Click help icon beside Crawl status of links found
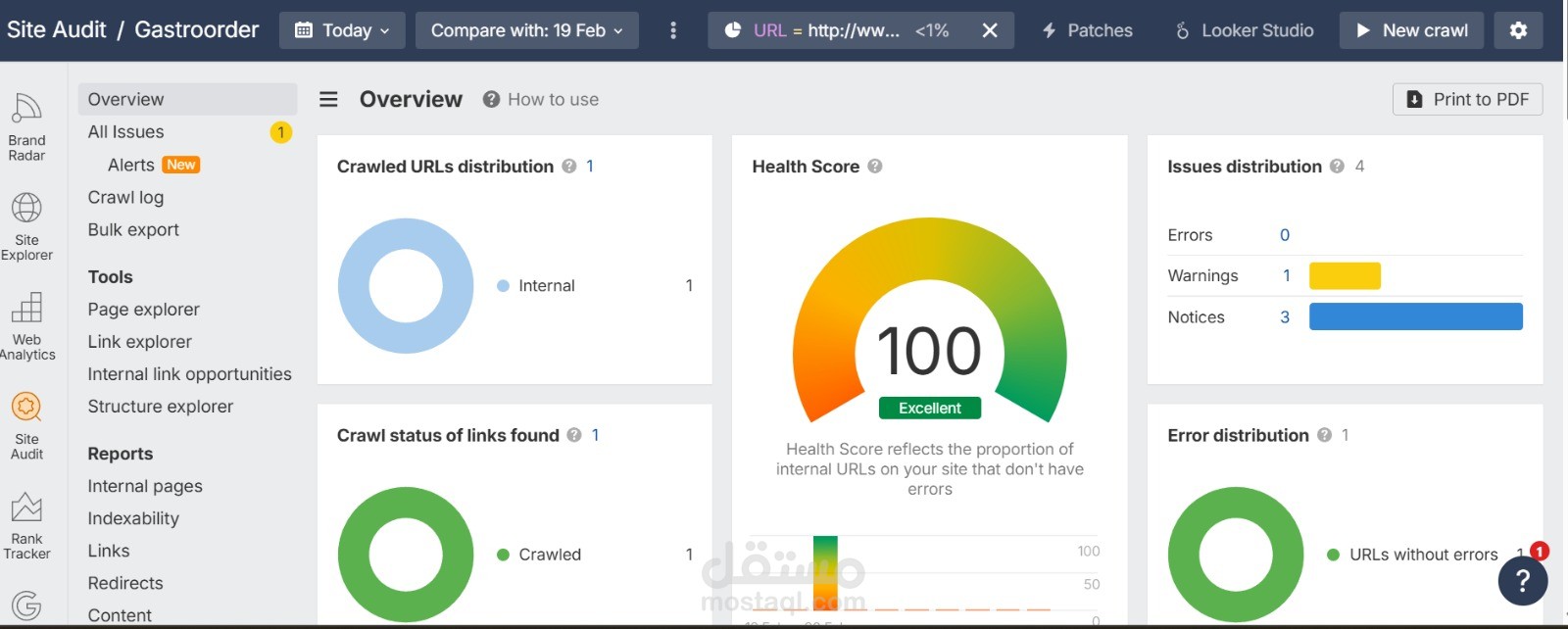Image resolution: width=1568 pixels, height=629 pixels. [x=574, y=435]
